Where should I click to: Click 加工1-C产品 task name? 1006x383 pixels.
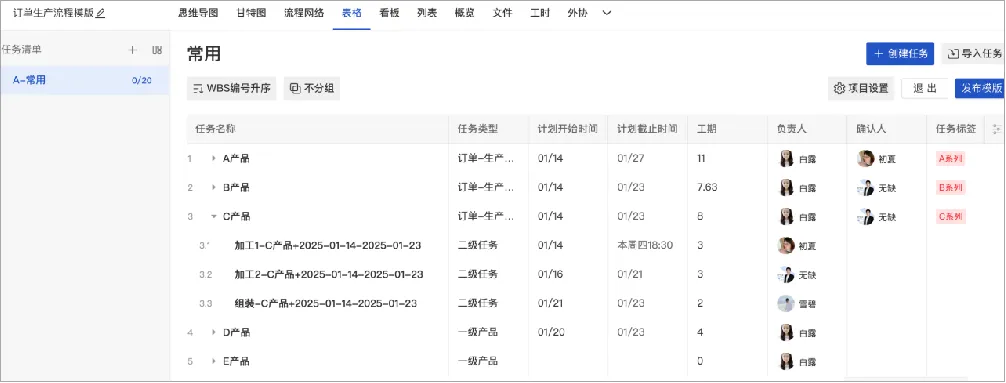pyautogui.click(x=327, y=246)
